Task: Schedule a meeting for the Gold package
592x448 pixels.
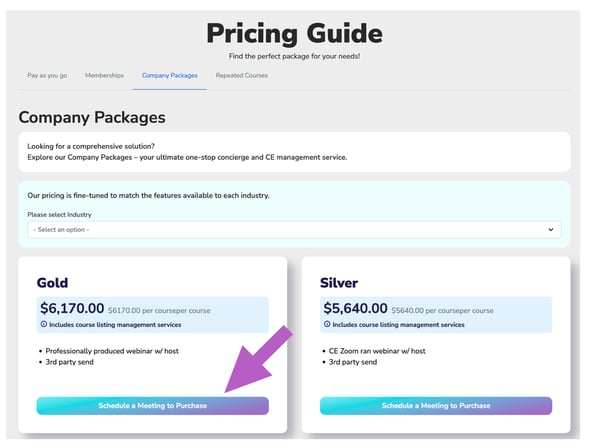Action: [x=153, y=406]
